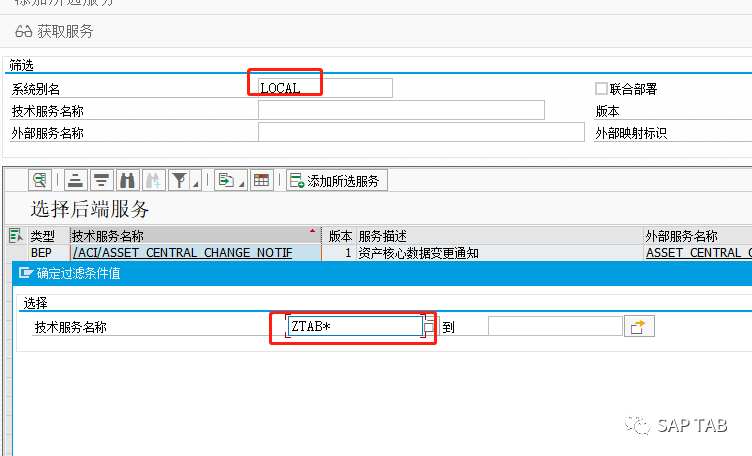This screenshot has width=752, height=456.
Task: Open the /ACI/ASSET_CENTRAL_CHANGE_NOTIF service link
Action: [183, 253]
